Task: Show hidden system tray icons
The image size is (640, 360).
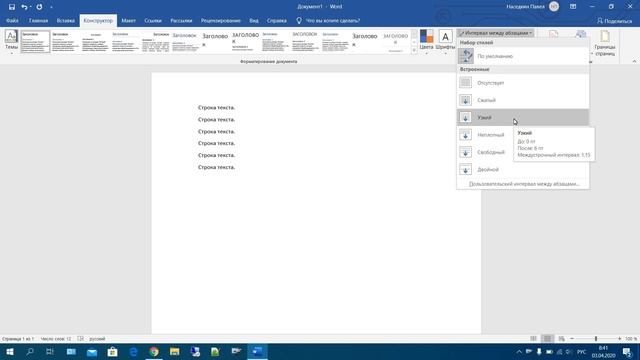Action: click(519, 352)
